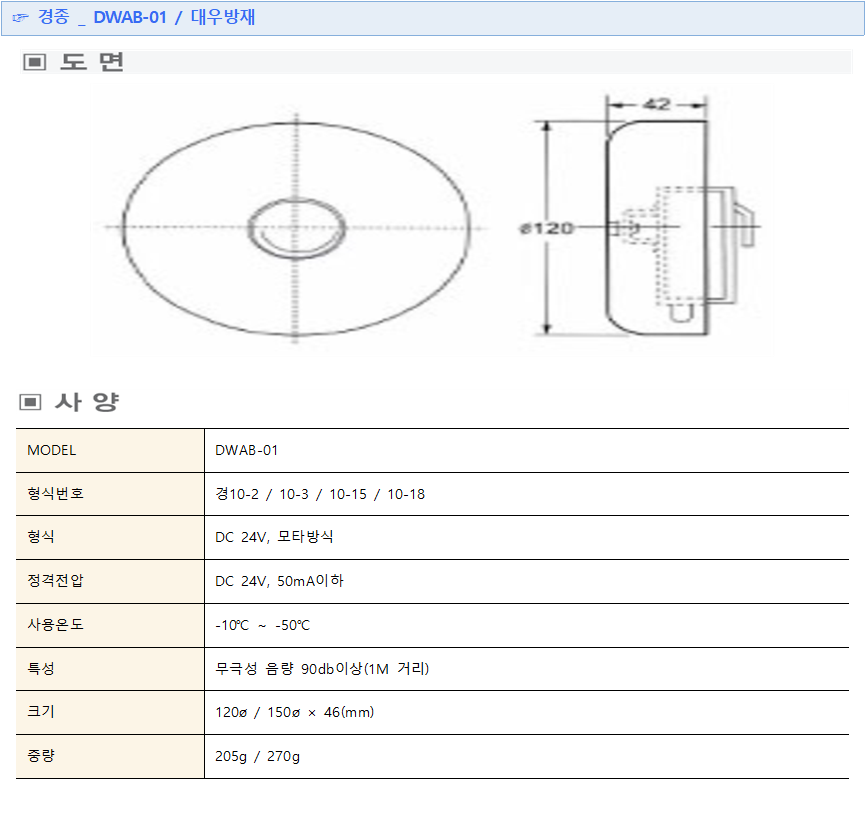
Task: Click the 사용온도 label cell
Action: coord(110,625)
